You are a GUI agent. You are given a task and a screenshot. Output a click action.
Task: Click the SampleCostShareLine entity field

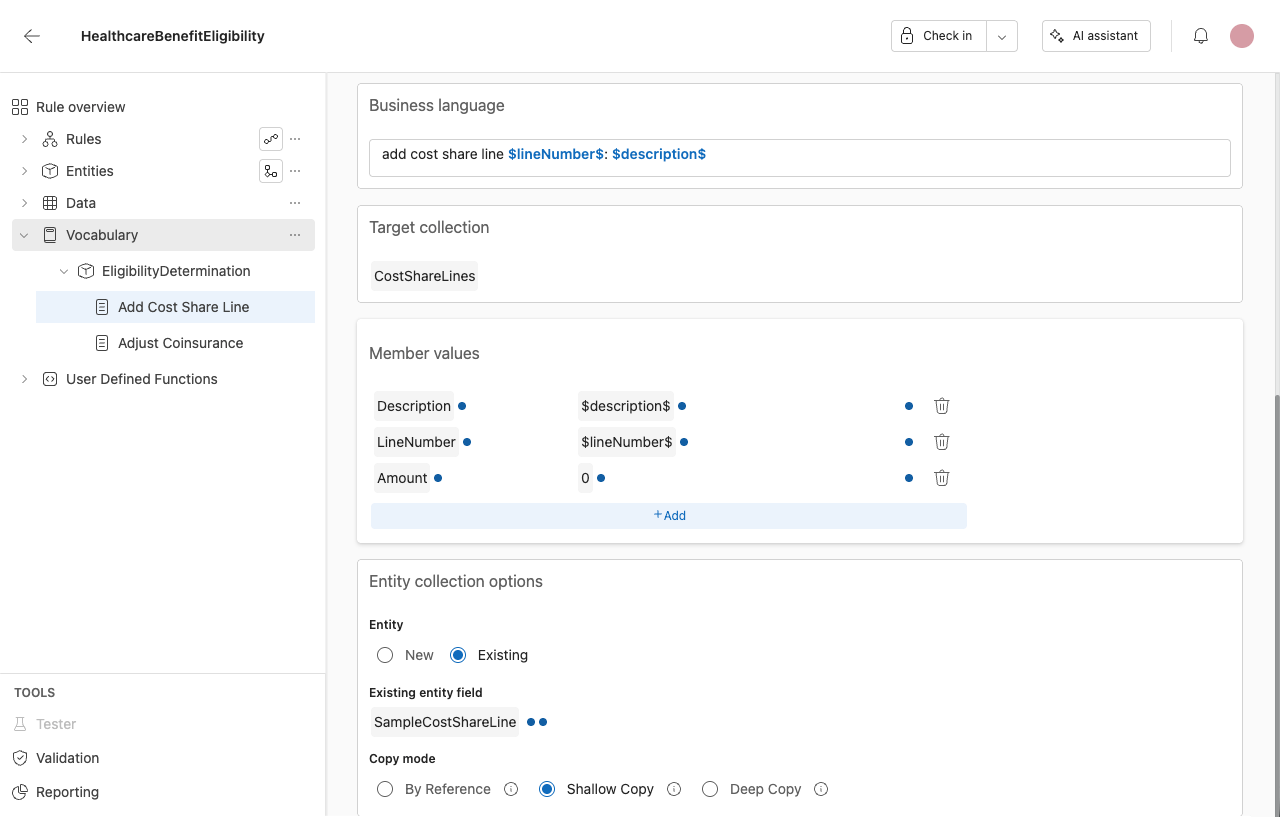[x=445, y=722]
